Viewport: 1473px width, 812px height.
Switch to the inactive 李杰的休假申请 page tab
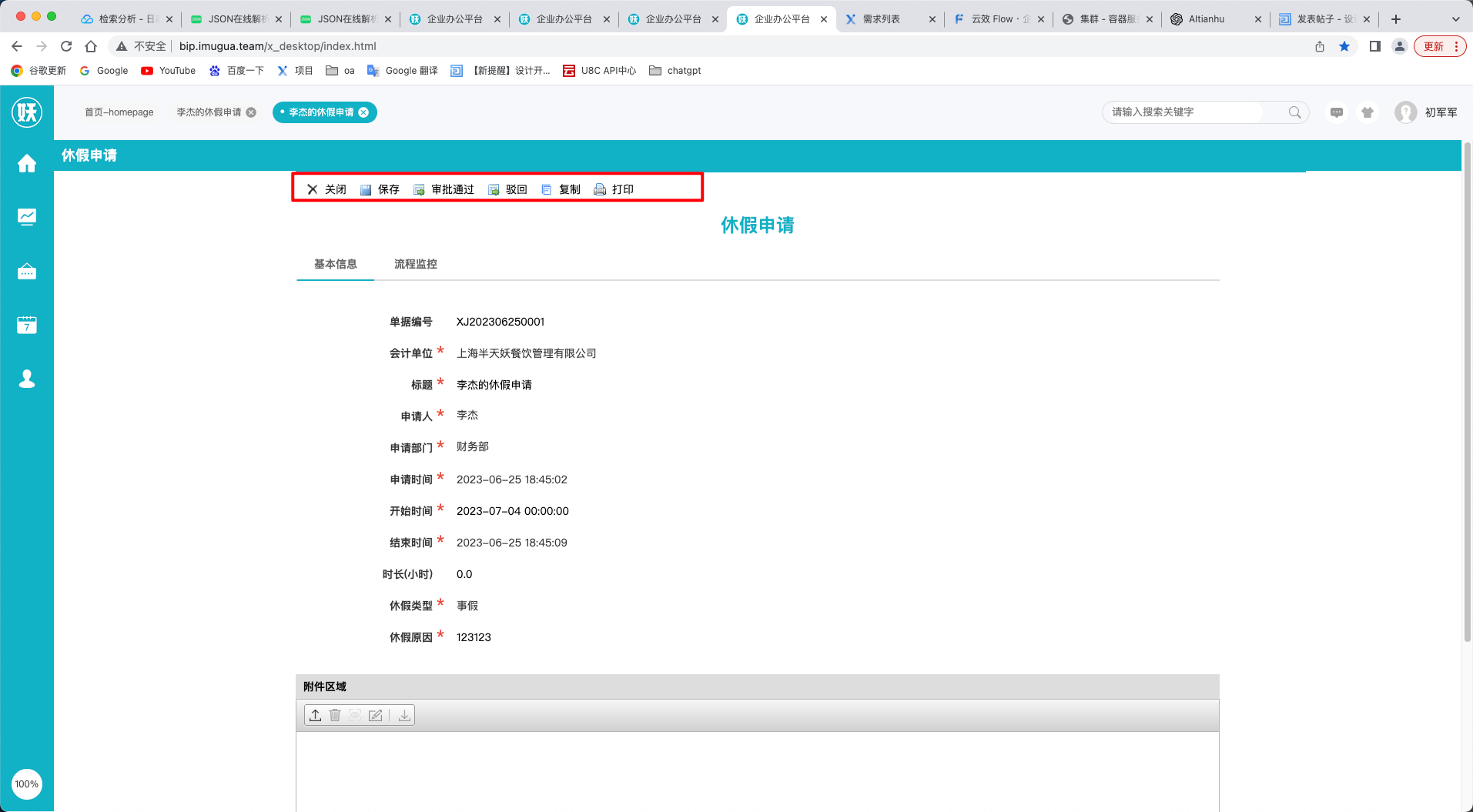(x=209, y=112)
